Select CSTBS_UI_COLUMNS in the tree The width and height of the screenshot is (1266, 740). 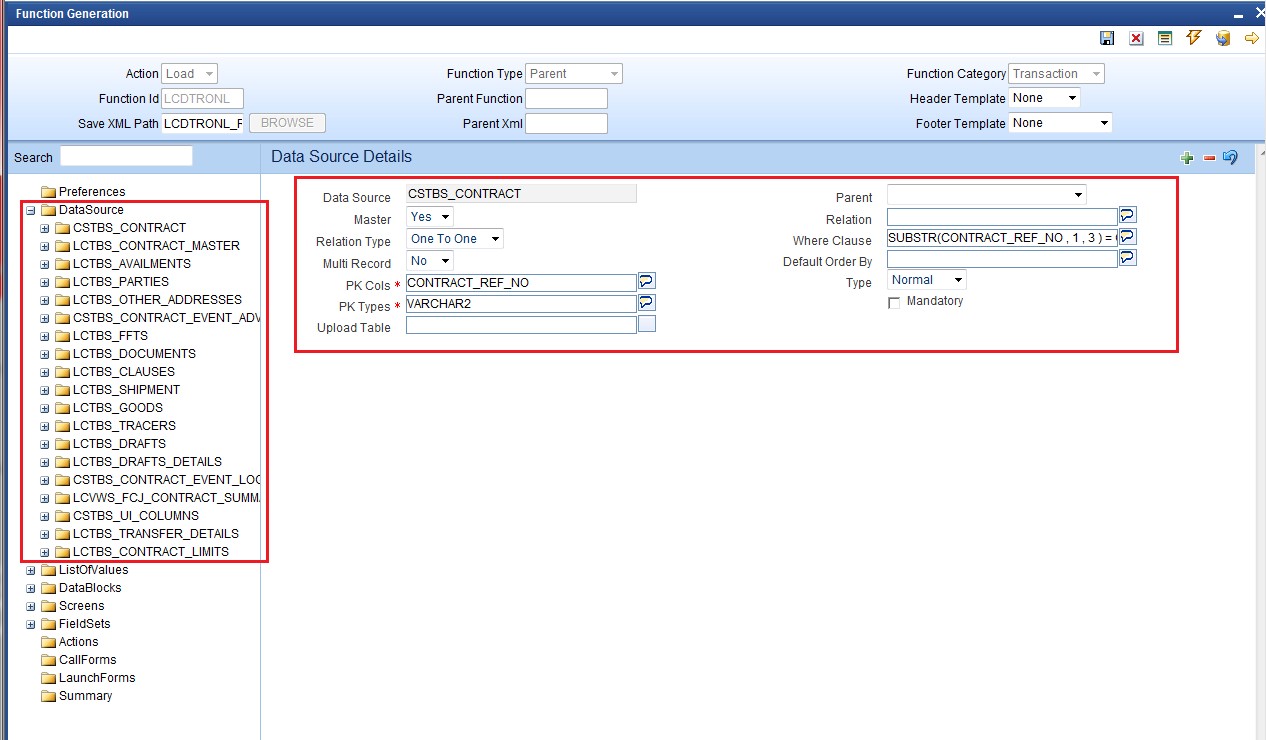pyautogui.click(x=136, y=516)
